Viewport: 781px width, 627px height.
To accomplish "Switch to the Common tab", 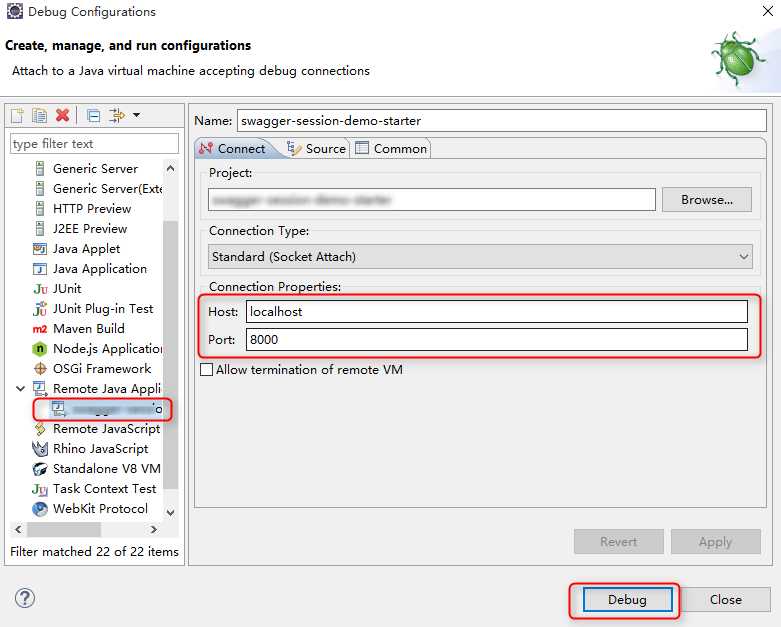I will 391,148.
